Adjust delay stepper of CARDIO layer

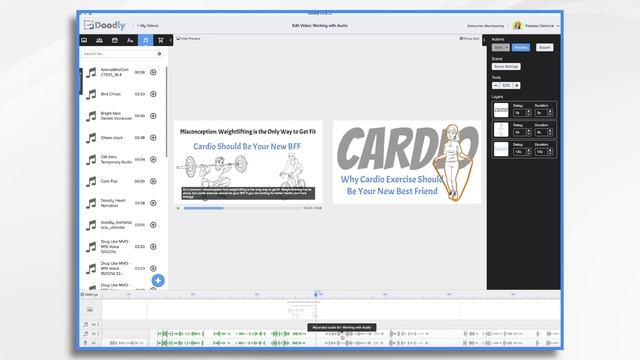point(529,113)
